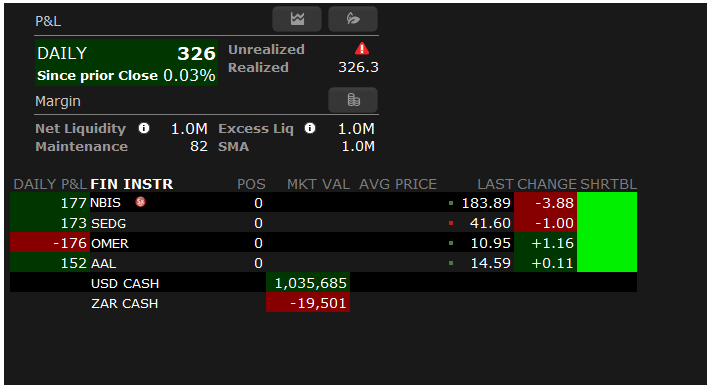Click the green shortable cell for NBIS
The height and width of the screenshot is (387, 707).
[607, 203]
